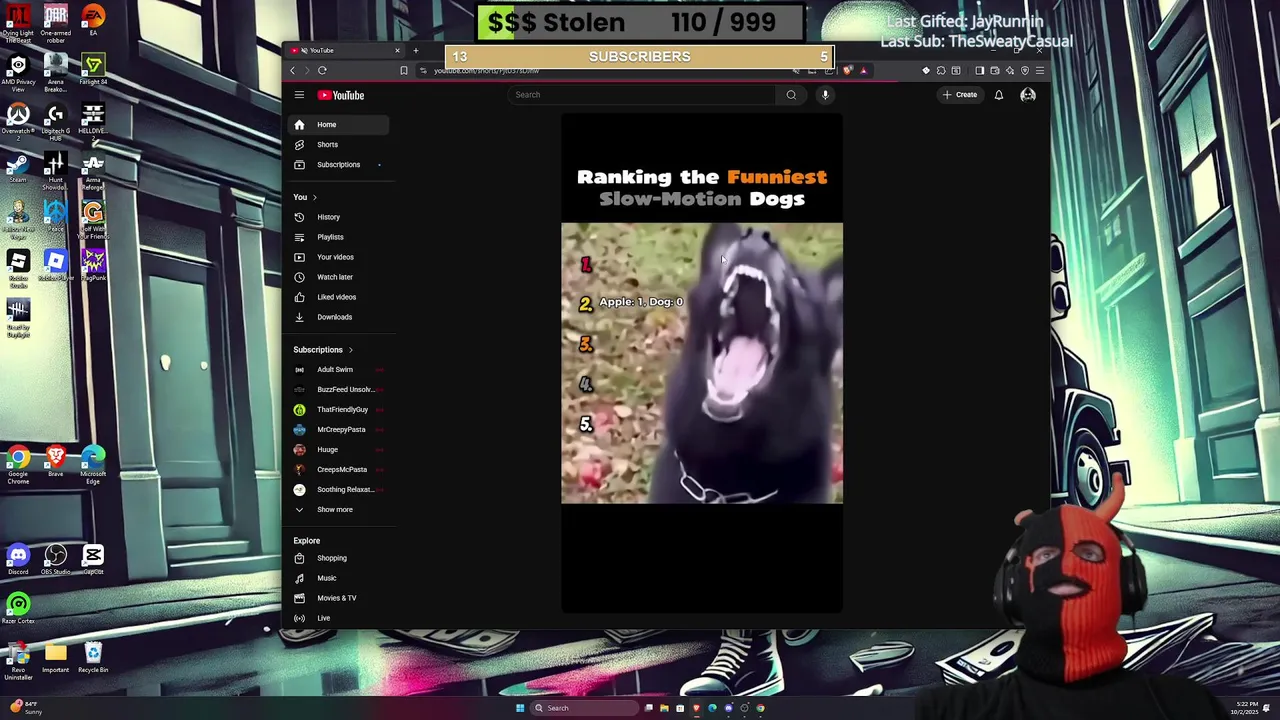1280x720 pixels.
Task: Open OBS Studio desktop icon
Action: [x=55, y=560]
